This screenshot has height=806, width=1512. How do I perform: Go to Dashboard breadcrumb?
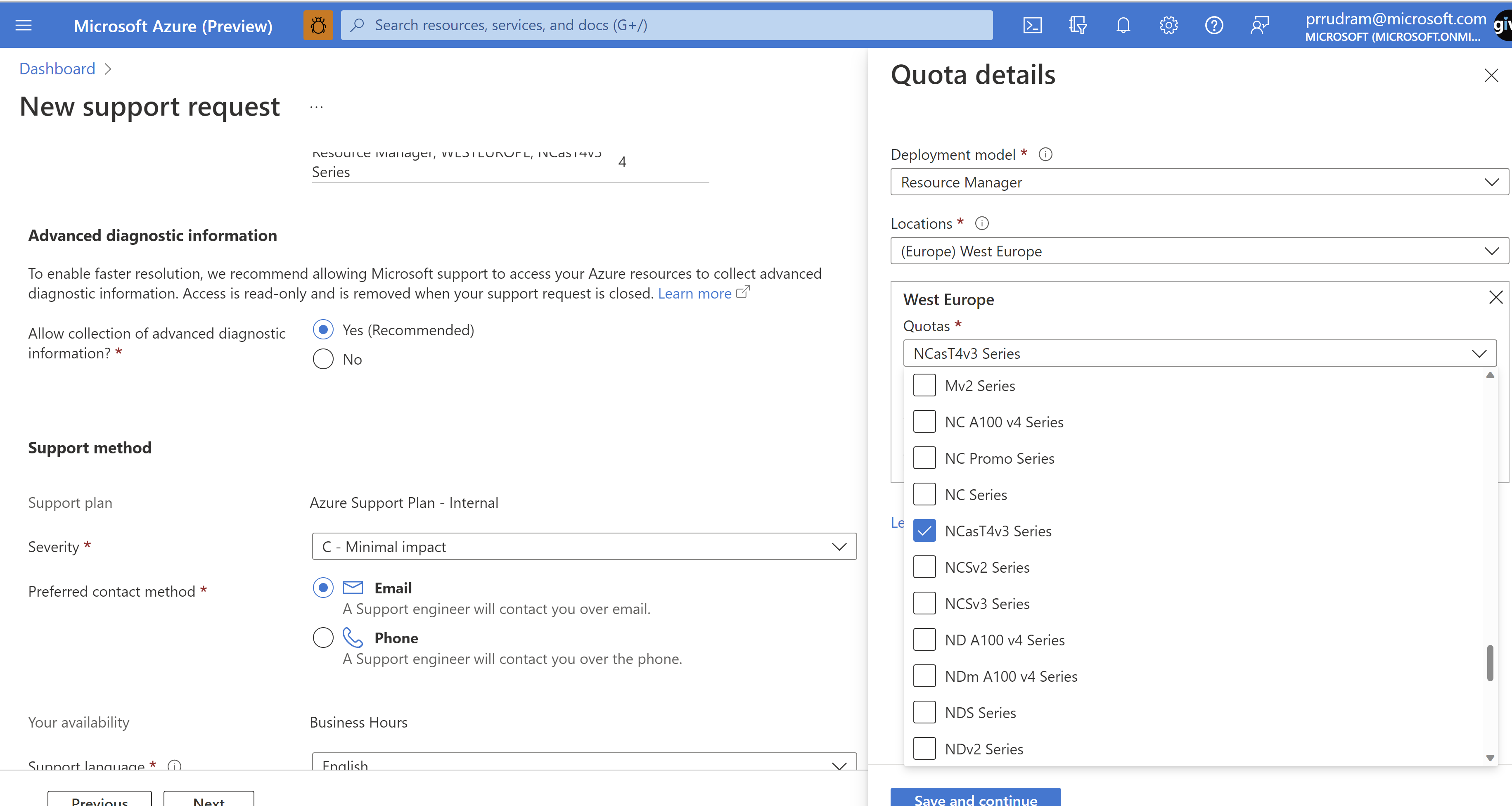tap(57, 69)
